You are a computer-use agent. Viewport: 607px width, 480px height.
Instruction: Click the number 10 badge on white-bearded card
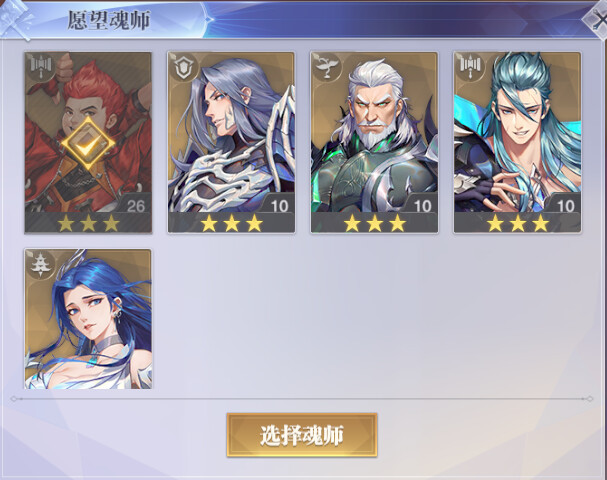point(422,206)
